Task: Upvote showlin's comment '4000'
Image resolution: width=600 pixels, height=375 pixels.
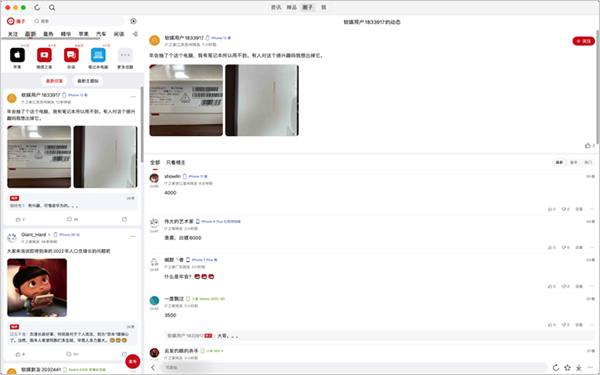Action: pos(551,209)
